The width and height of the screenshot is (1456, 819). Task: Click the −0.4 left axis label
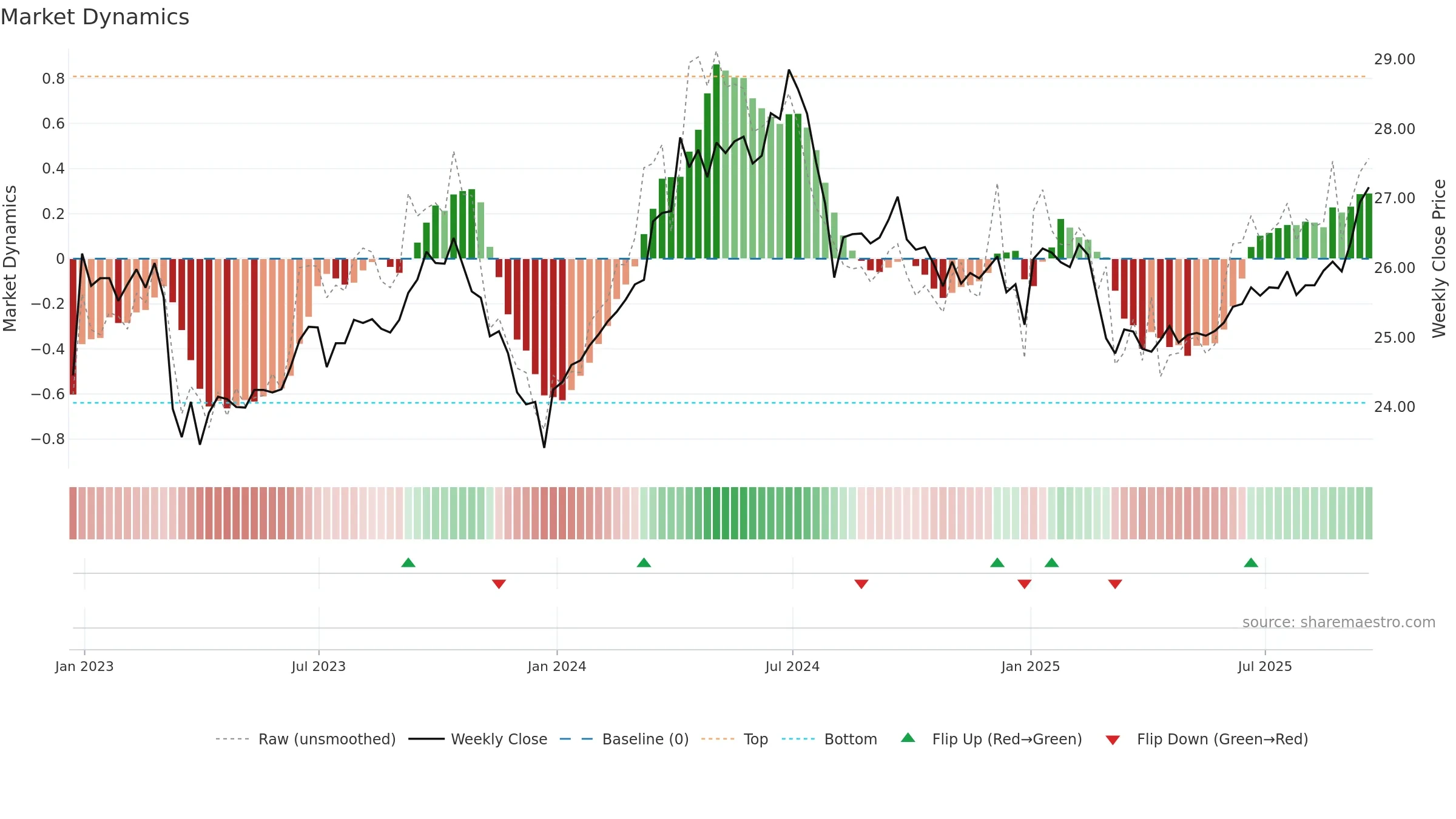coord(48,349)
